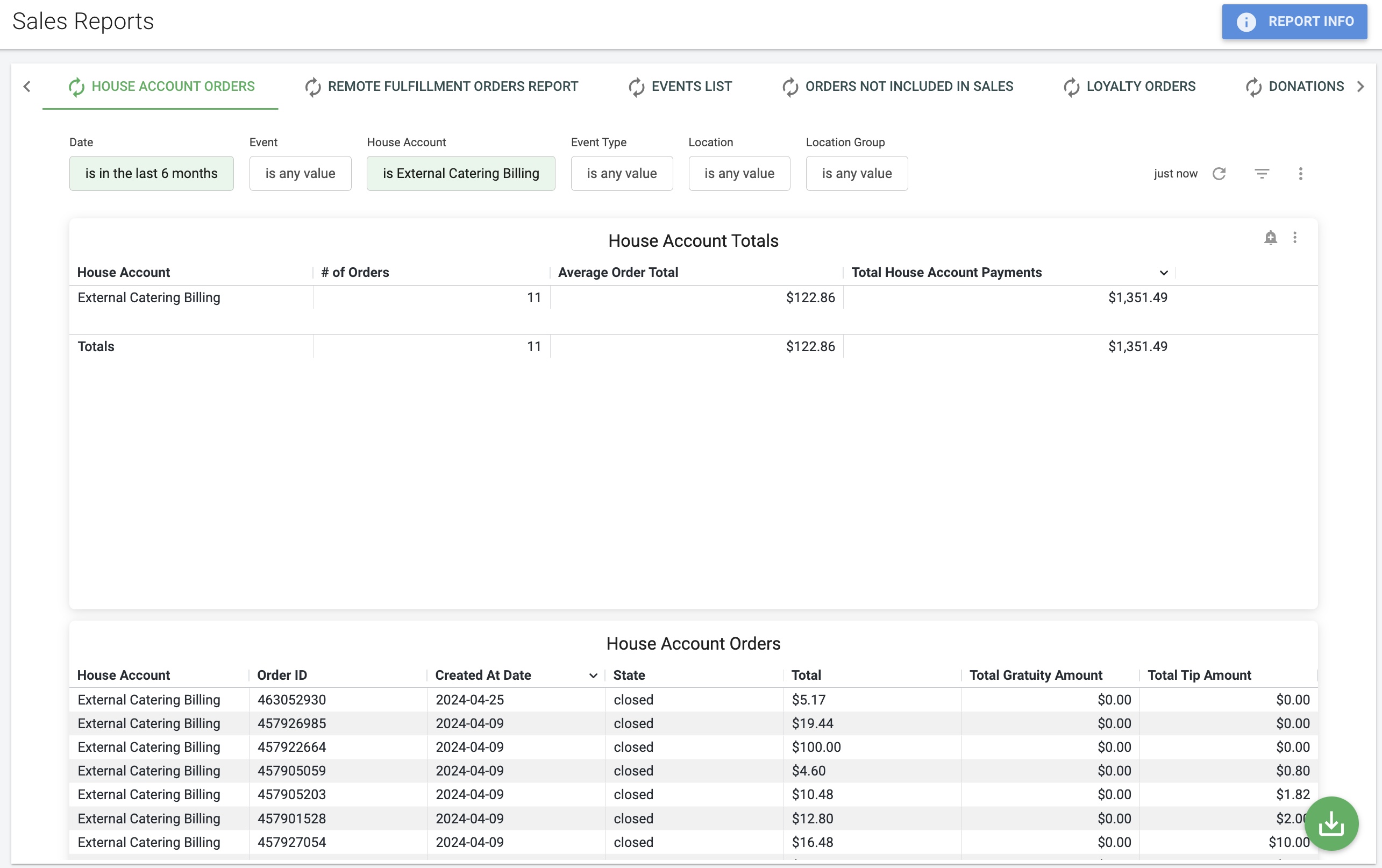
Task: Click the green download button
Action: [1331, 824]
